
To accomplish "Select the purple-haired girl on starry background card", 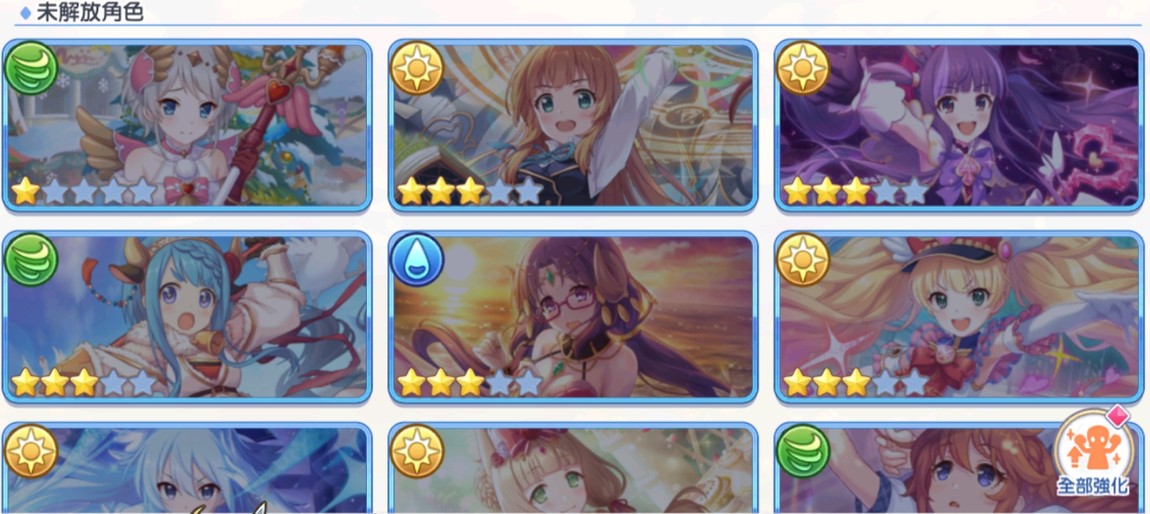I will coord(959,125).
